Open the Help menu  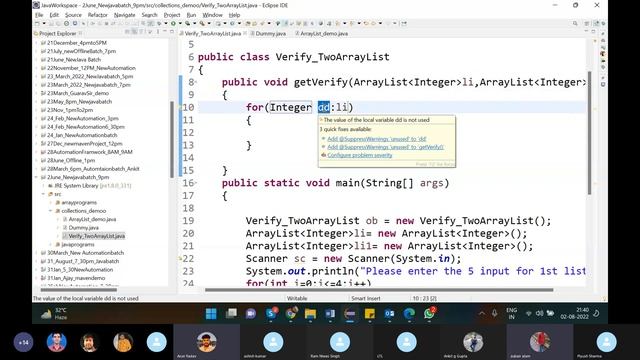coord(234,15)
